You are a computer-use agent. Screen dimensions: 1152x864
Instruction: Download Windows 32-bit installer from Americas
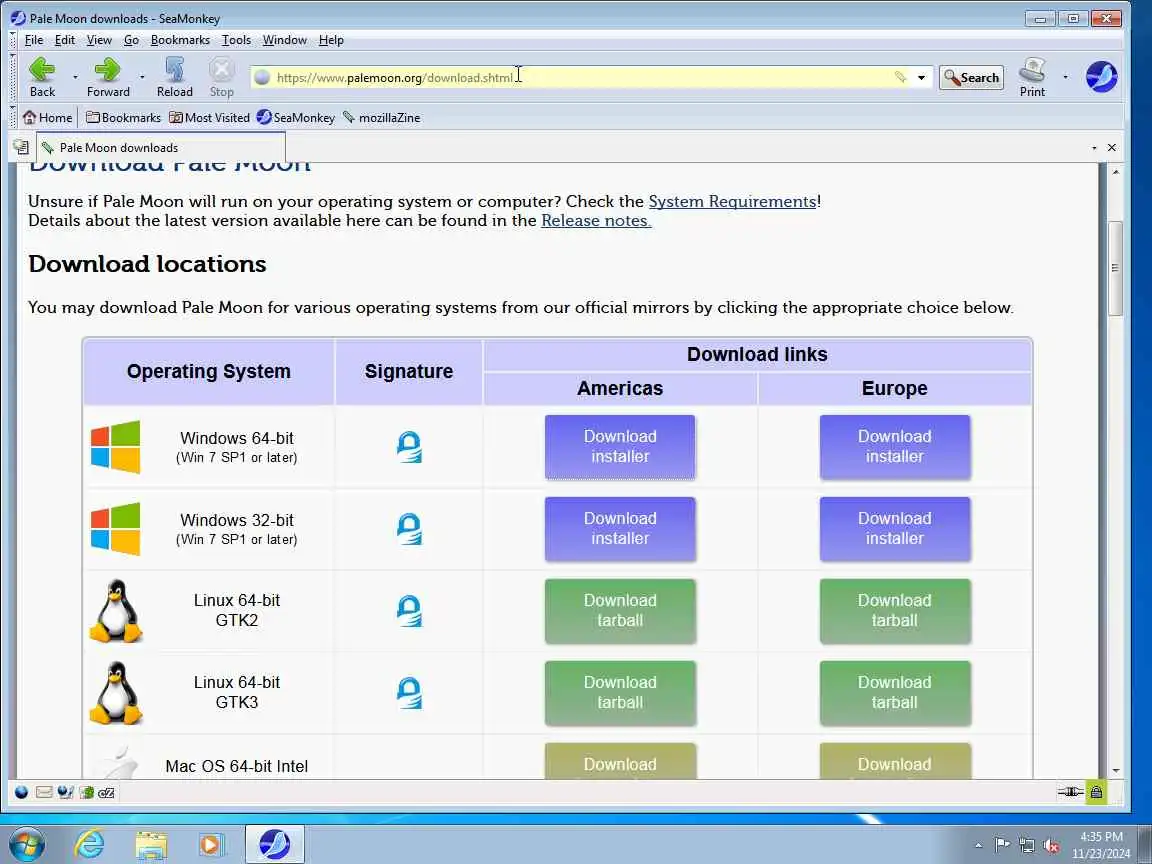tap(620, 529)
